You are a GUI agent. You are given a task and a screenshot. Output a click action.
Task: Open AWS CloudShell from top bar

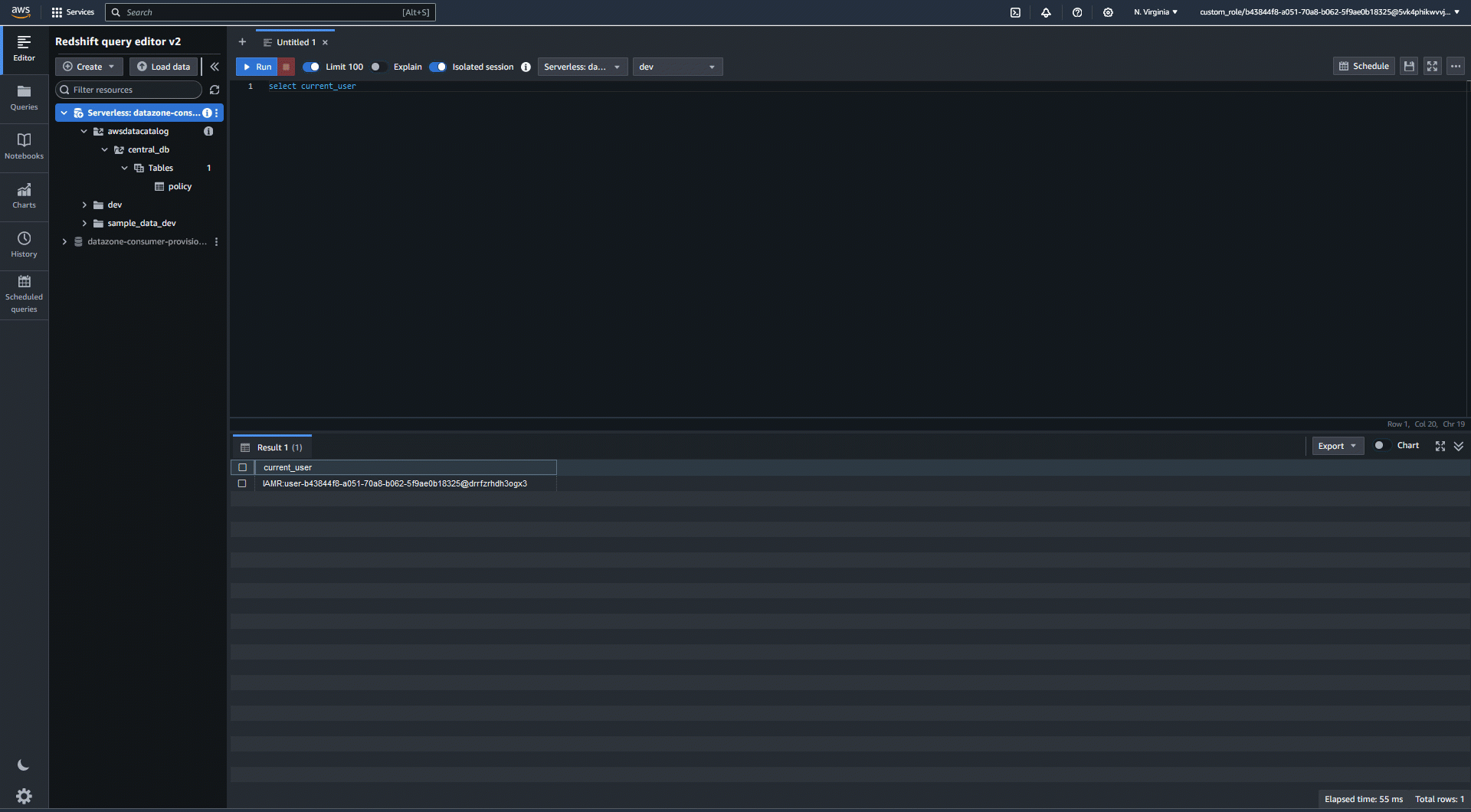coord(1015,12)
